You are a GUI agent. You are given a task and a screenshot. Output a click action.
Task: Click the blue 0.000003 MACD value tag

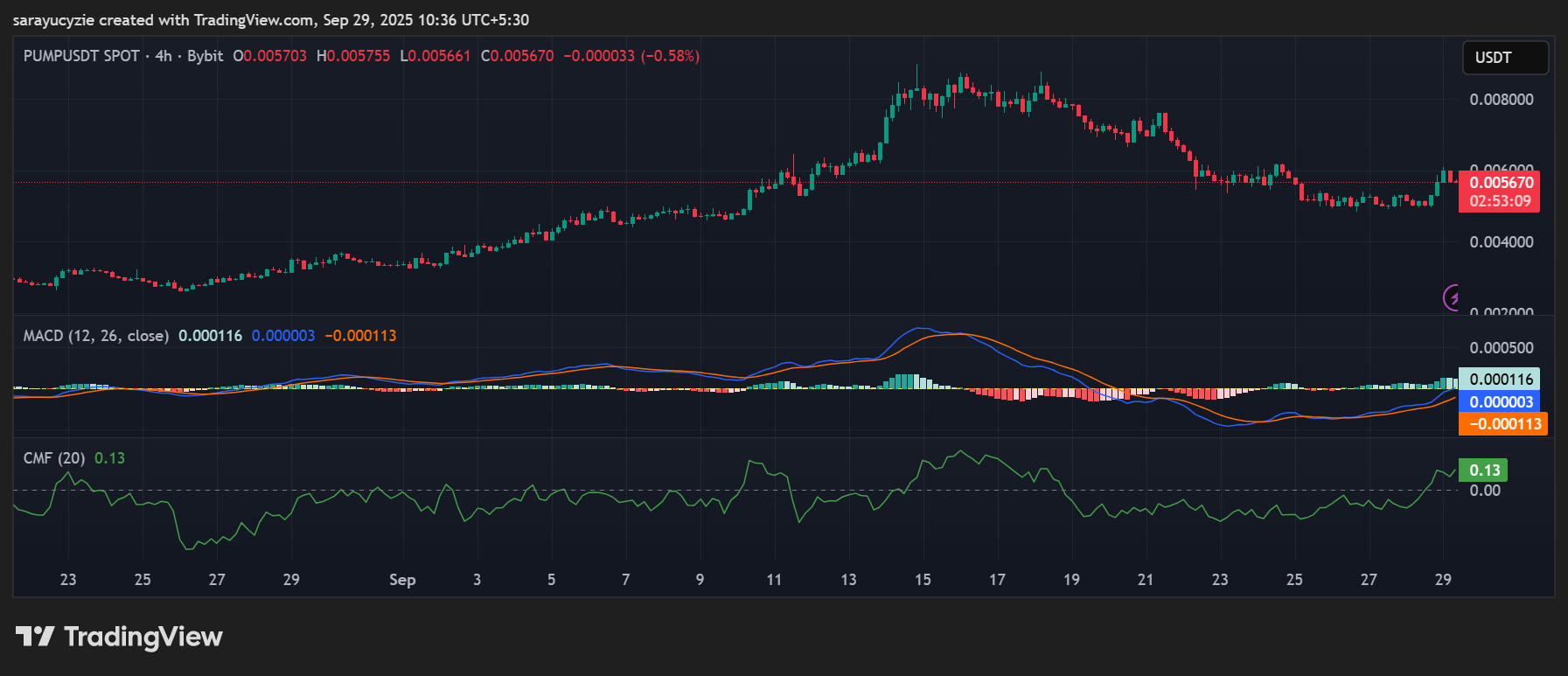[x=1500, y=402]
